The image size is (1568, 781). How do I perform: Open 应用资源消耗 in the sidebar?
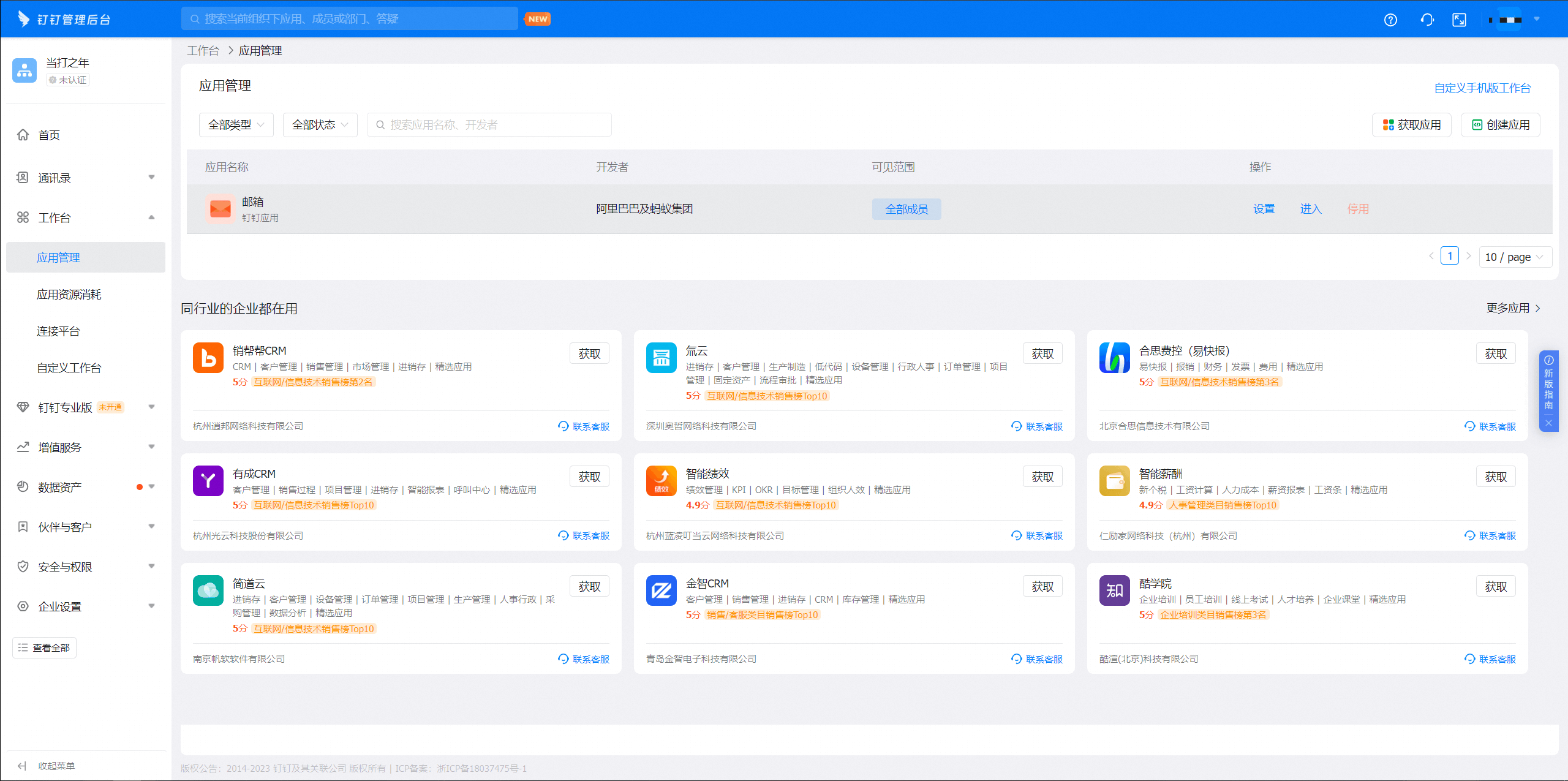pyautogui.click(x=69, y=295)
